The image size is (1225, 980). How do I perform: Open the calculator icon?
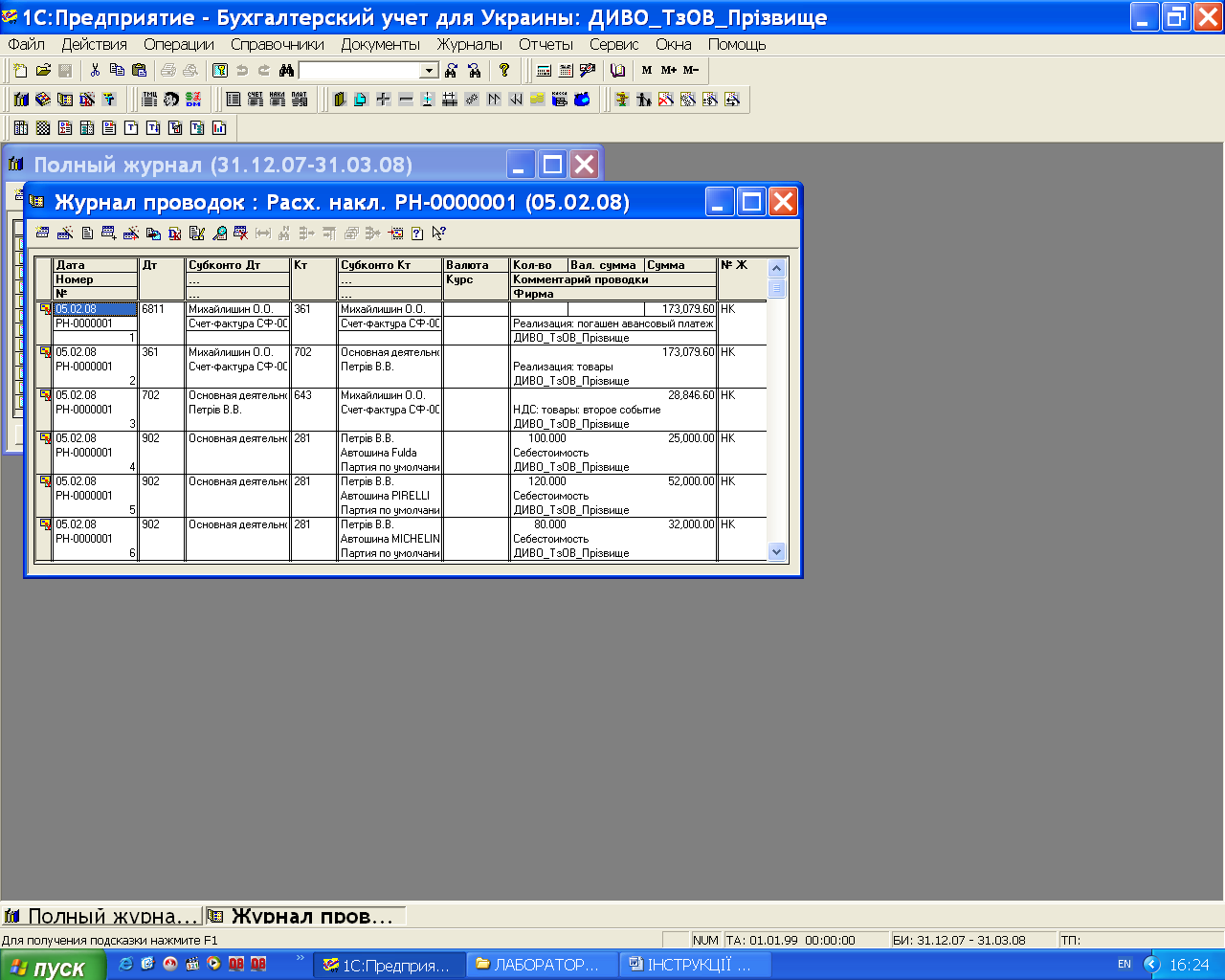tap(544, 70)
